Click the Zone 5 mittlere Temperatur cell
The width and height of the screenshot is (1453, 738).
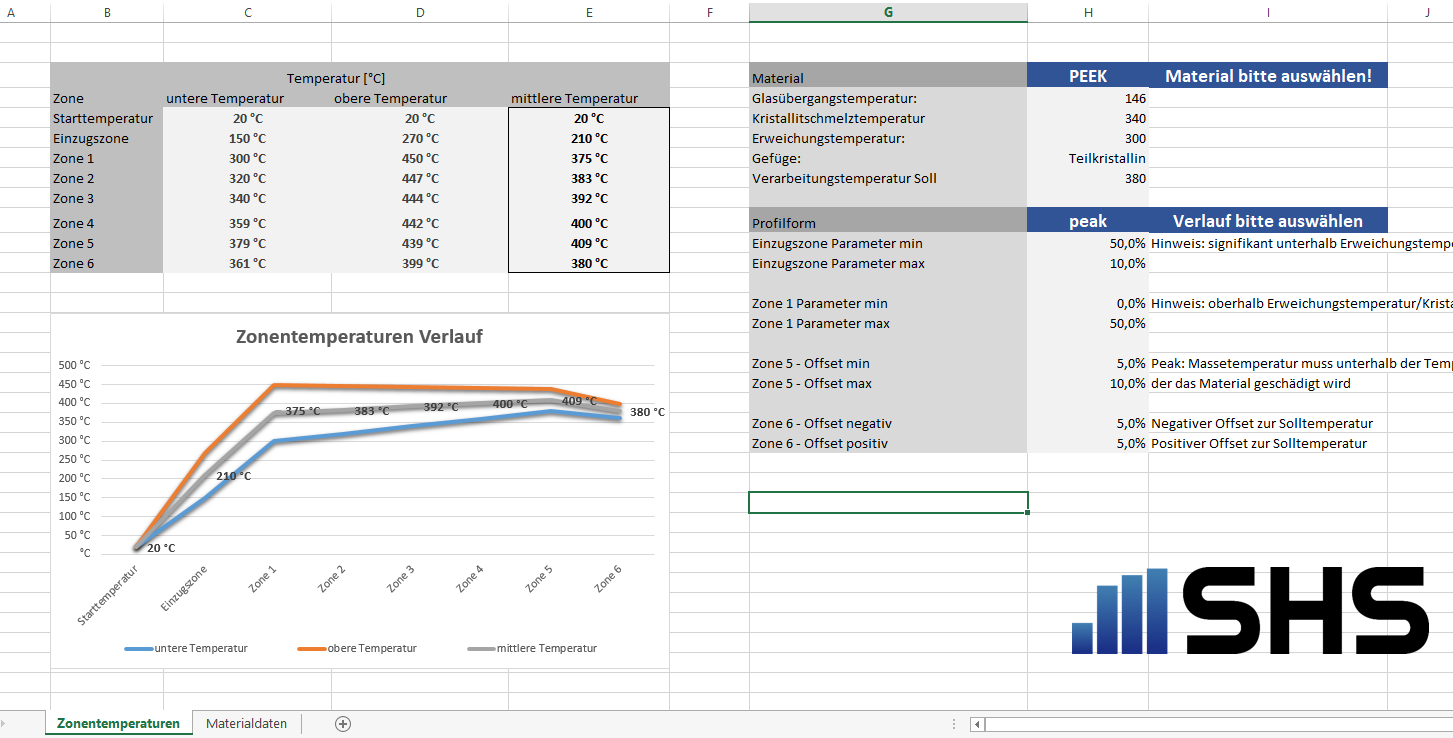[589, 244]
